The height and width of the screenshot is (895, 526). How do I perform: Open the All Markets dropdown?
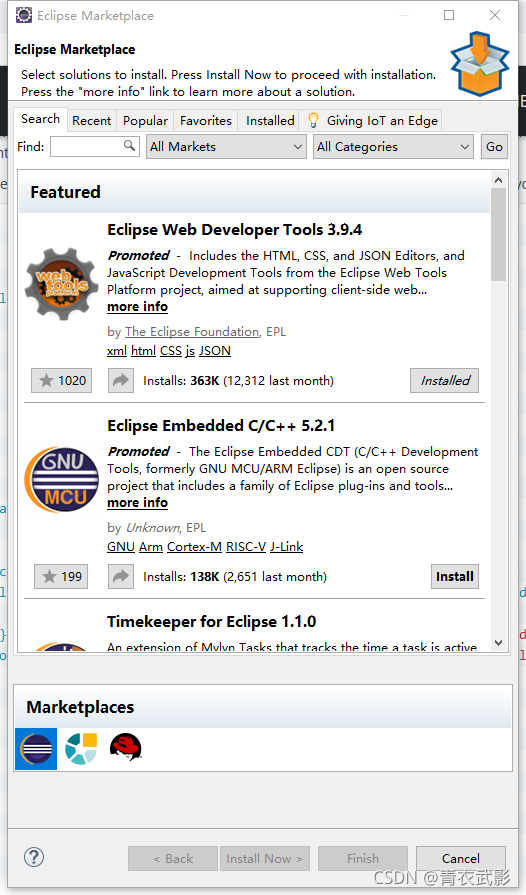point(226,147)
